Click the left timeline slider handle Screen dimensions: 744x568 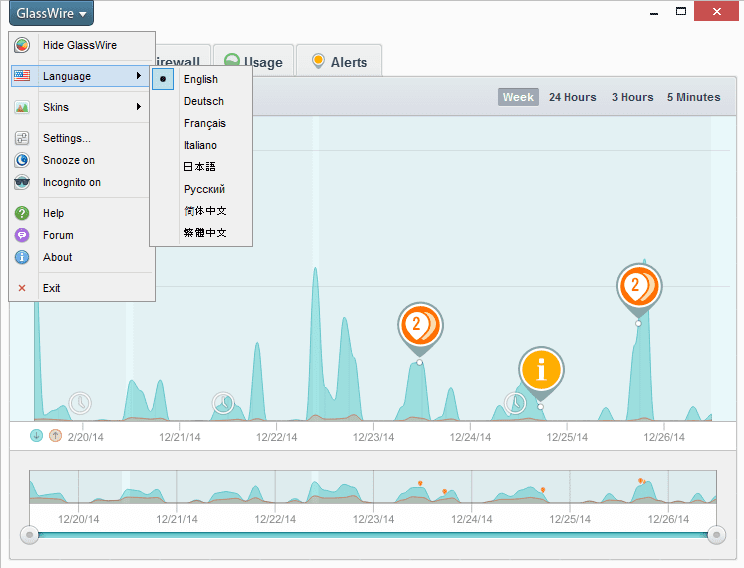pos(29,535)
